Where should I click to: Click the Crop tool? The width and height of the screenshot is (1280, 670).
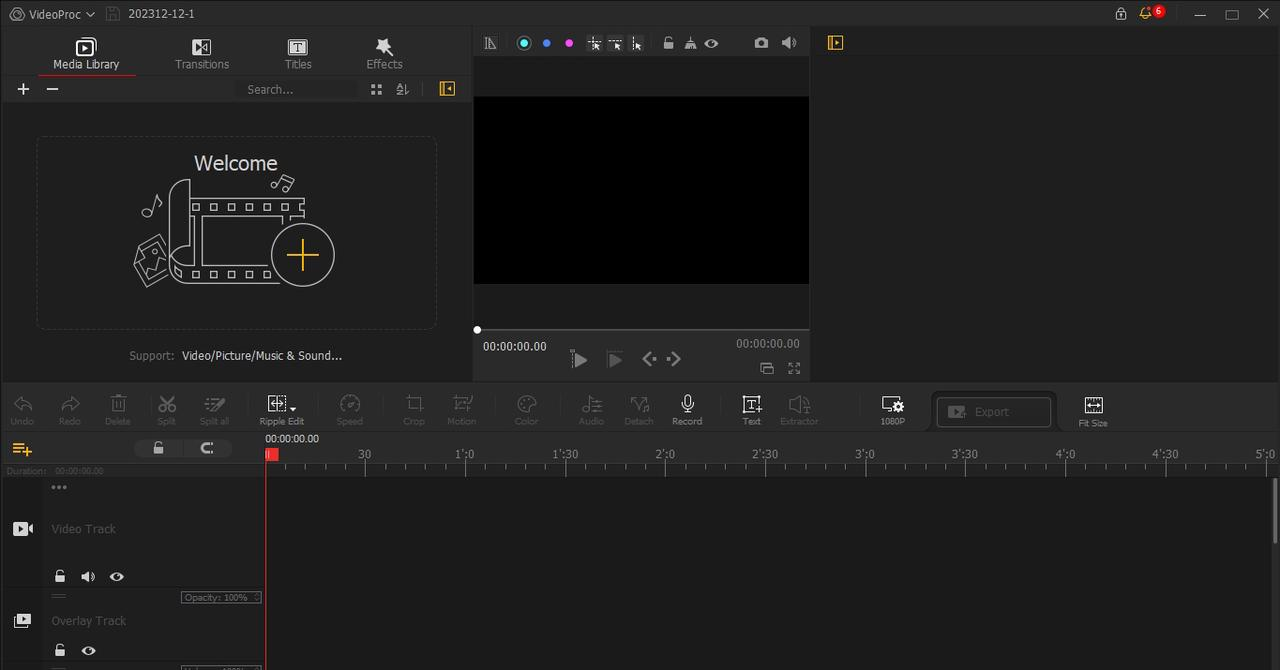coord(414,410)
